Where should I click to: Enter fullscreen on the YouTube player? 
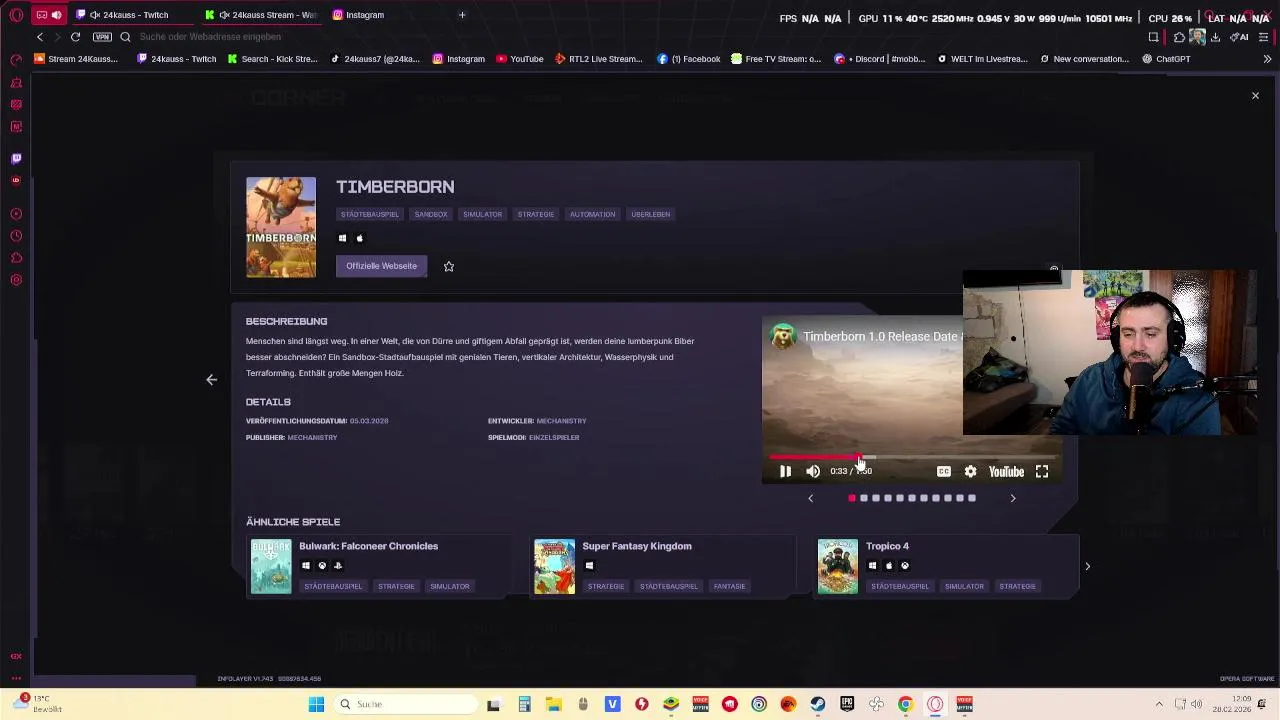[x=1042, y=471]
